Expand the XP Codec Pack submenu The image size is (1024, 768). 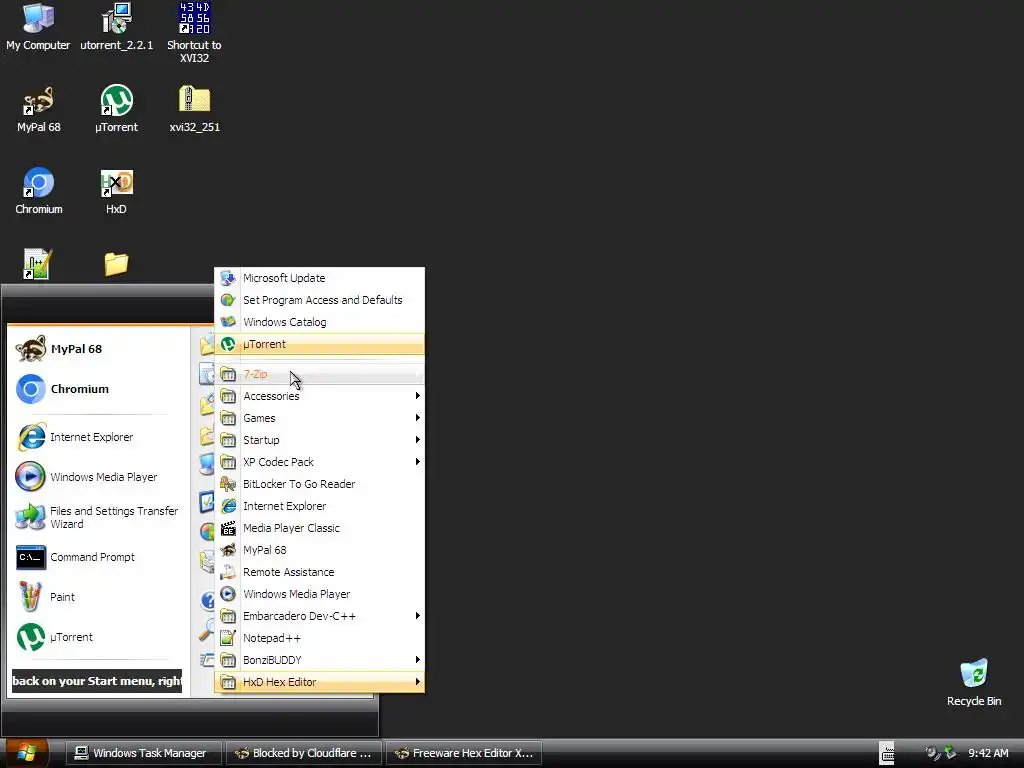click(x=319, y=462)
